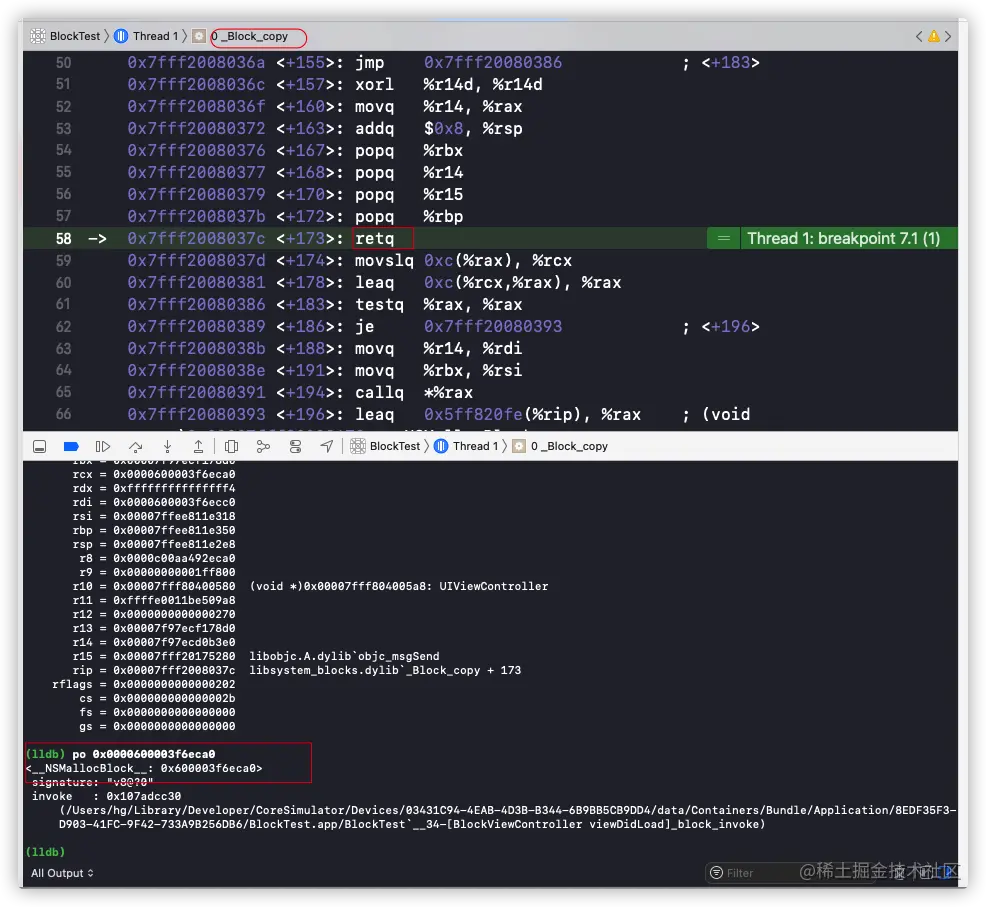This screenshot has width=986, height=907.
Task: Click the filter icon in console filter
Action: (x=716, y=873)
